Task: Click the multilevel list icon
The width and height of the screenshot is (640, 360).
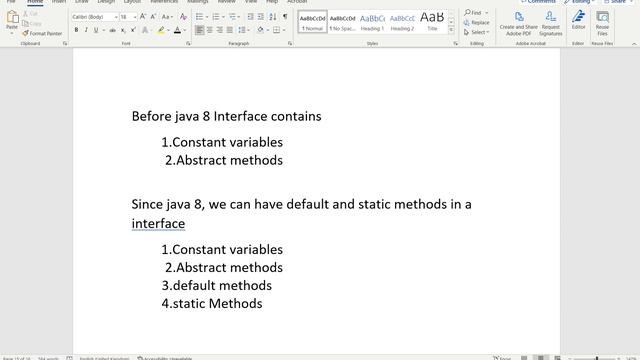Action: 232,17
